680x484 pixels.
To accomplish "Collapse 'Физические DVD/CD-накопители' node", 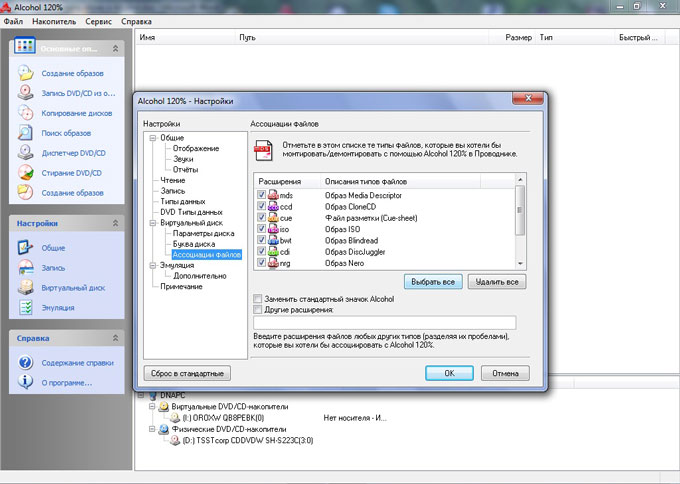I will [152, 429].
